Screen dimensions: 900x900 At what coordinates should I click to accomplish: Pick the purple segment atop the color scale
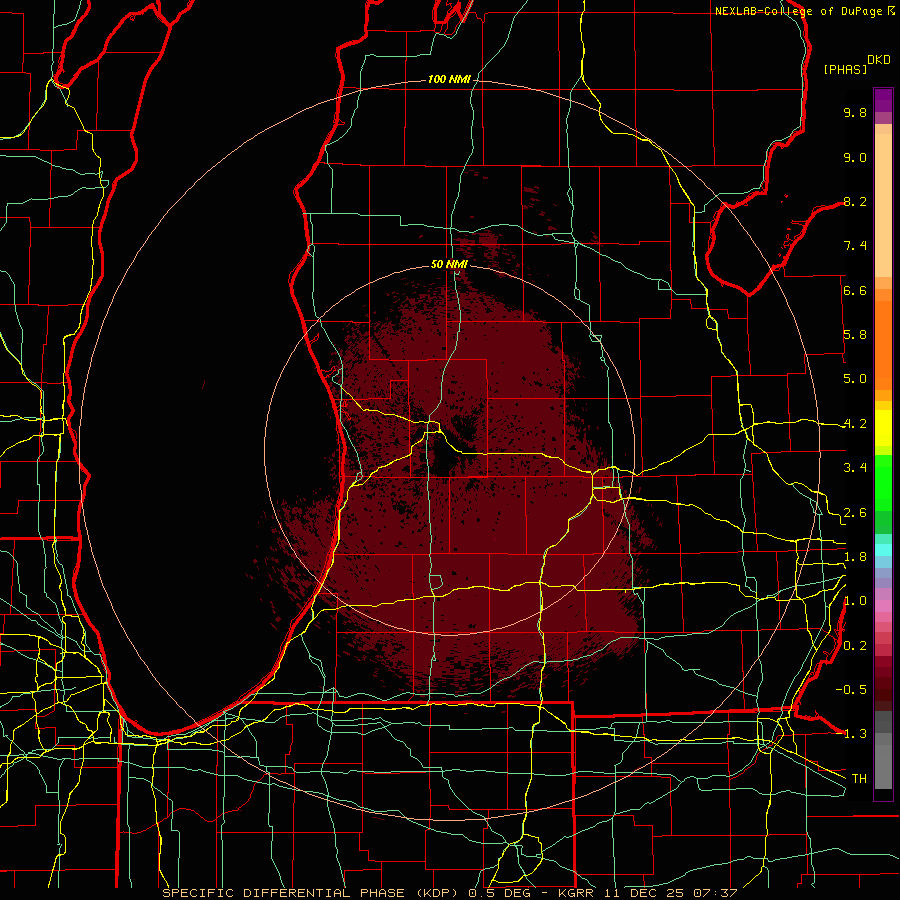point(883,100)
